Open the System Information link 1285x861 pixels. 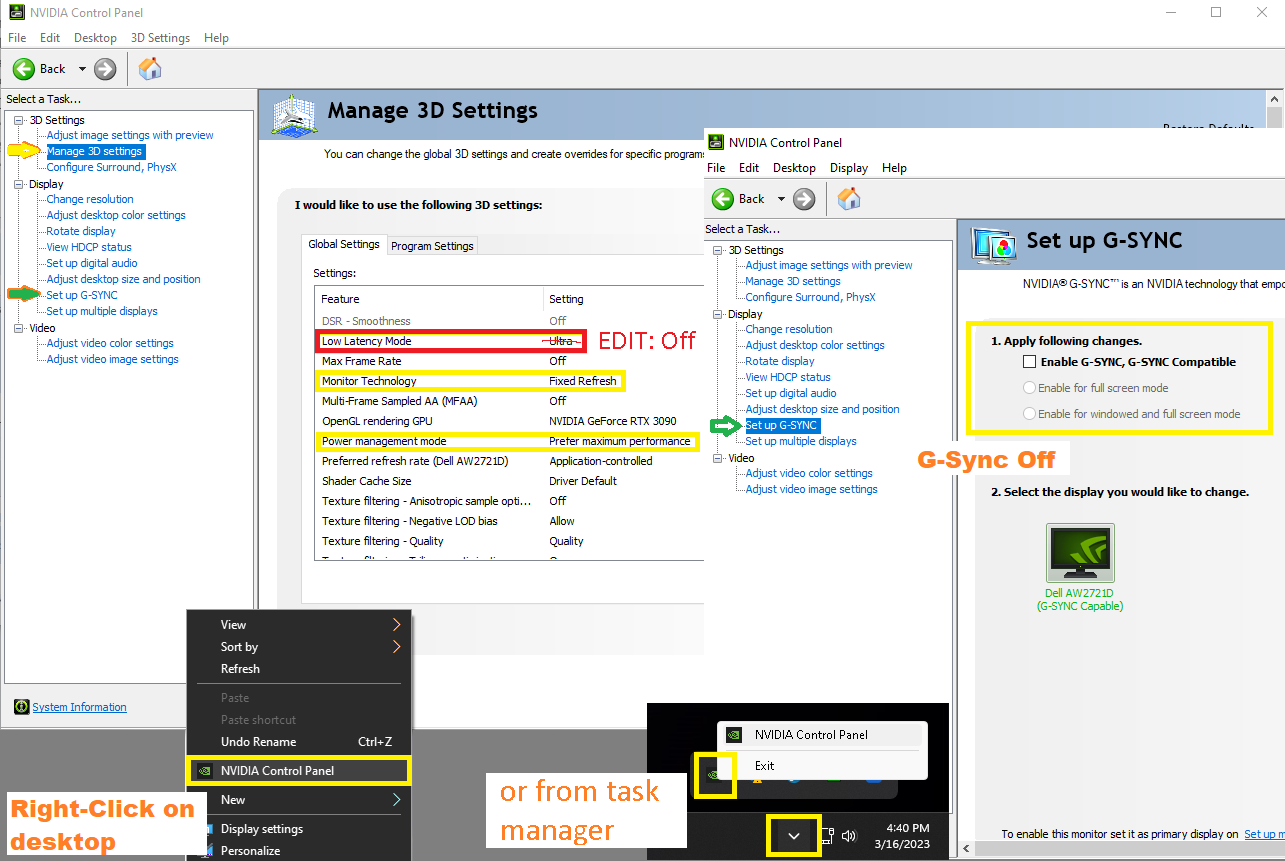click(x=79, y=707)
